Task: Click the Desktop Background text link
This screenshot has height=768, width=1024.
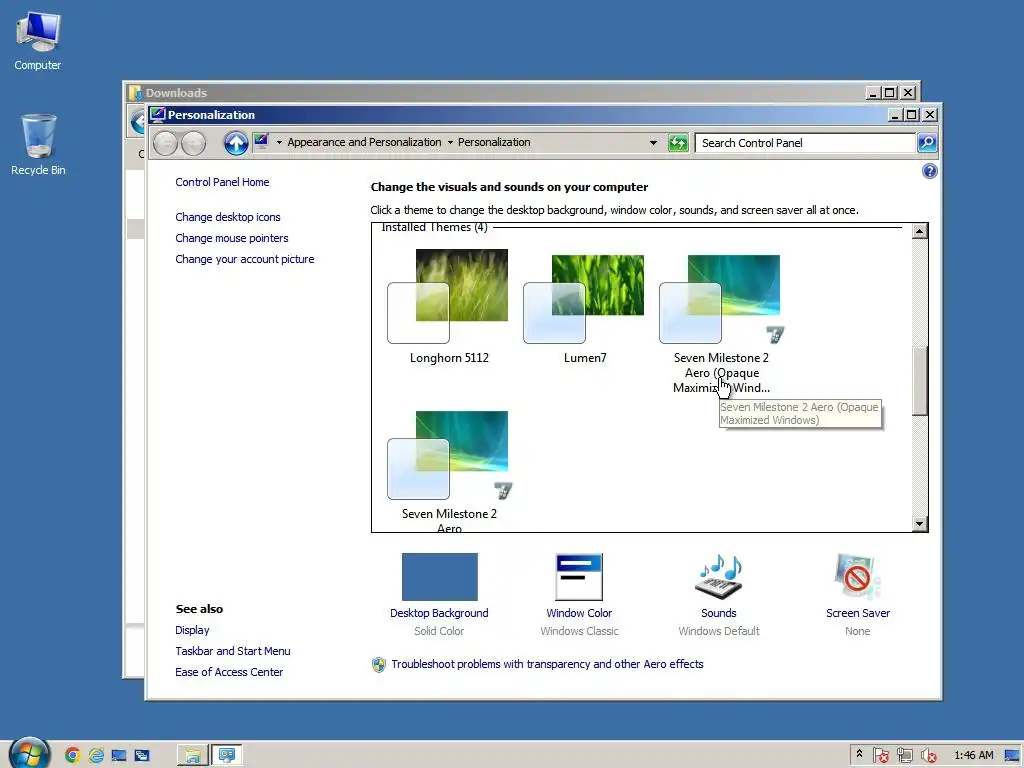Action: click(439, 613)
